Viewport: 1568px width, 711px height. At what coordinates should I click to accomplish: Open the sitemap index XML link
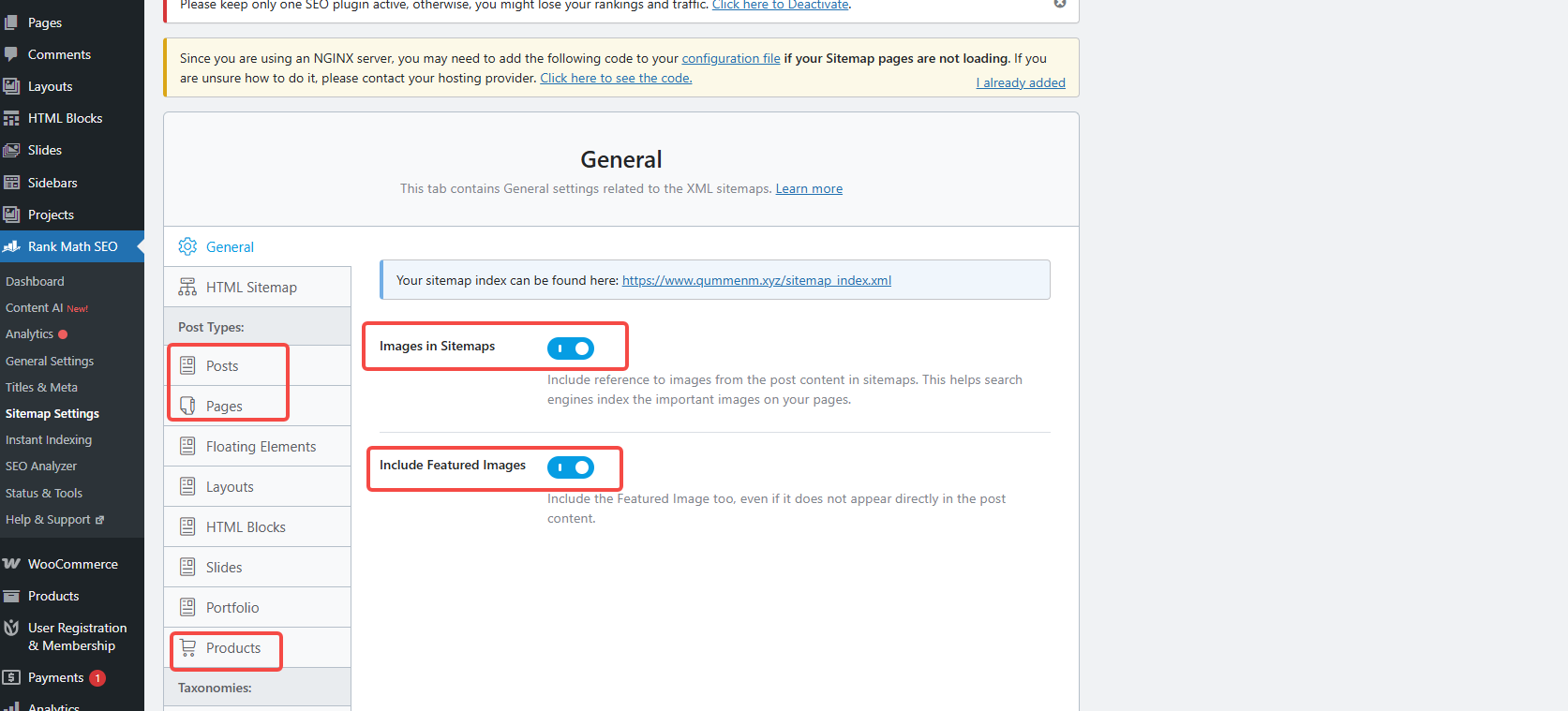(x=756, y=280)
